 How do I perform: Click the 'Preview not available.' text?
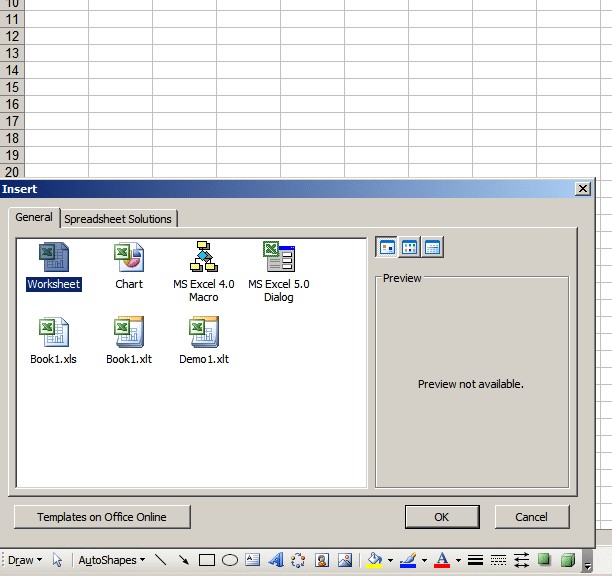point(471,384)
